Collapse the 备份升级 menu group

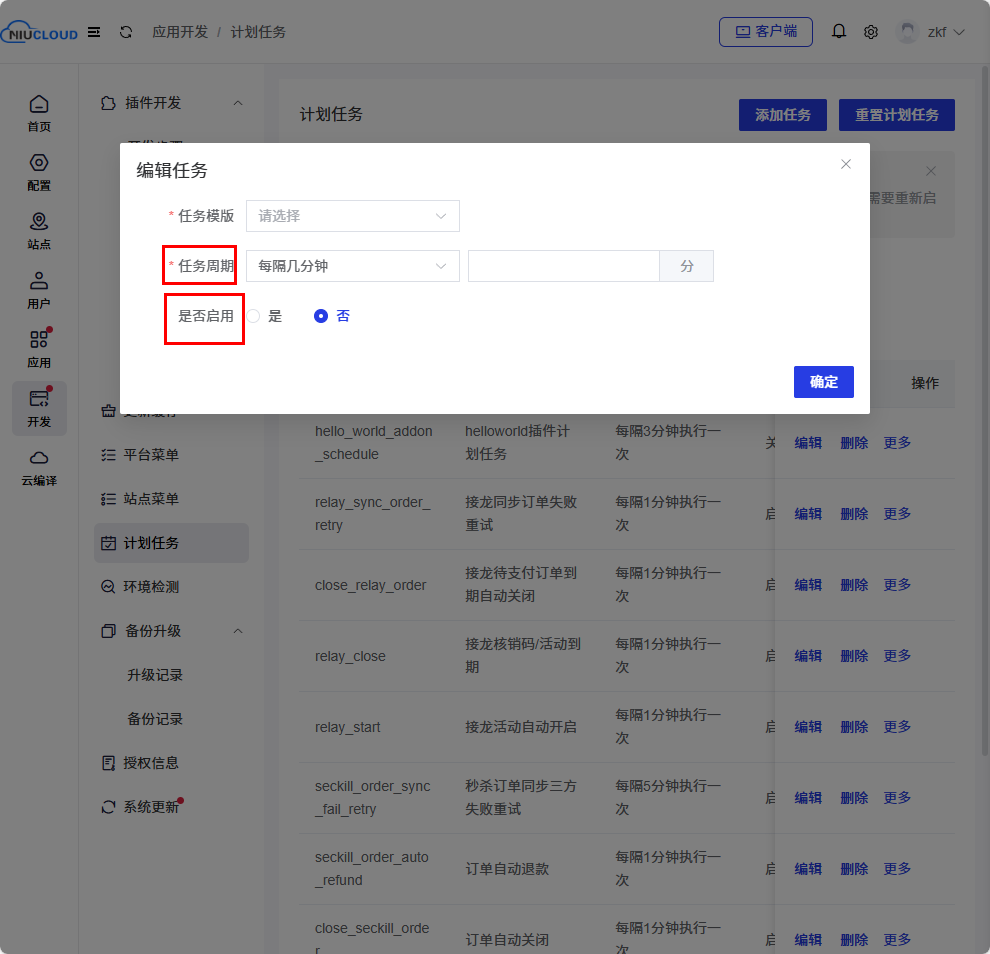(x=238, y=631)
